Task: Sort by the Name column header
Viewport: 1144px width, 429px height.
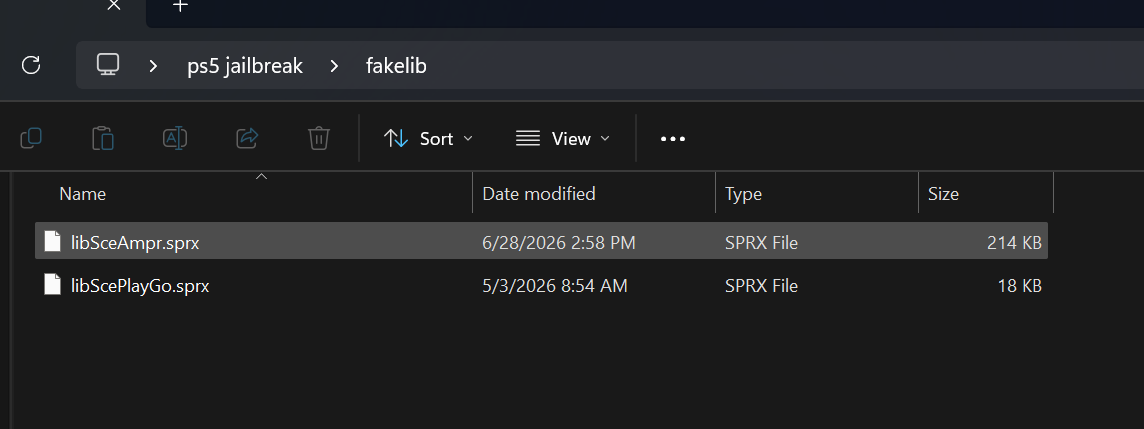Action: (x=82, y=193)
